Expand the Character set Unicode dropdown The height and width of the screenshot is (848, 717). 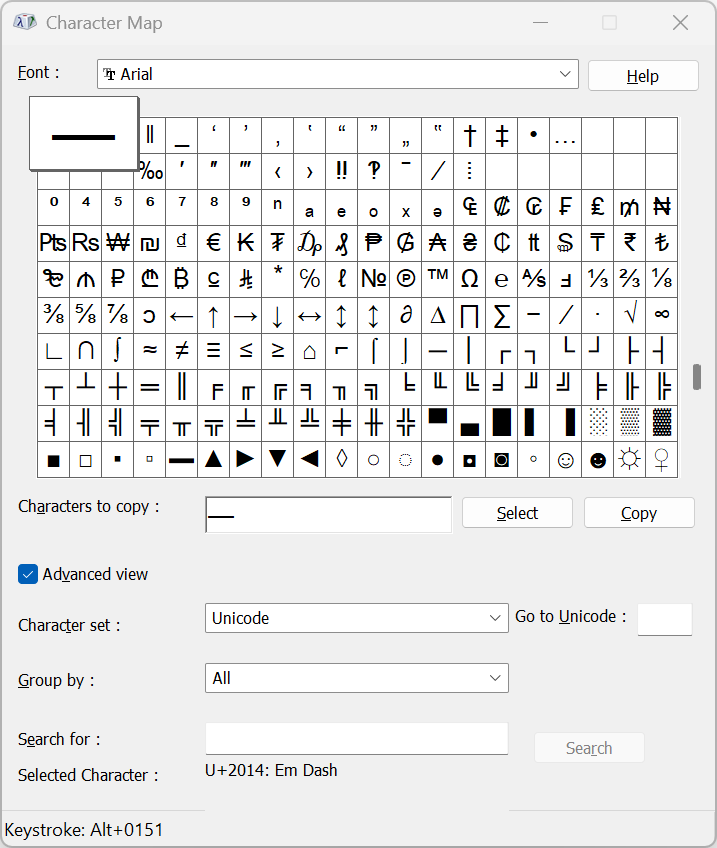click(357, 618)
